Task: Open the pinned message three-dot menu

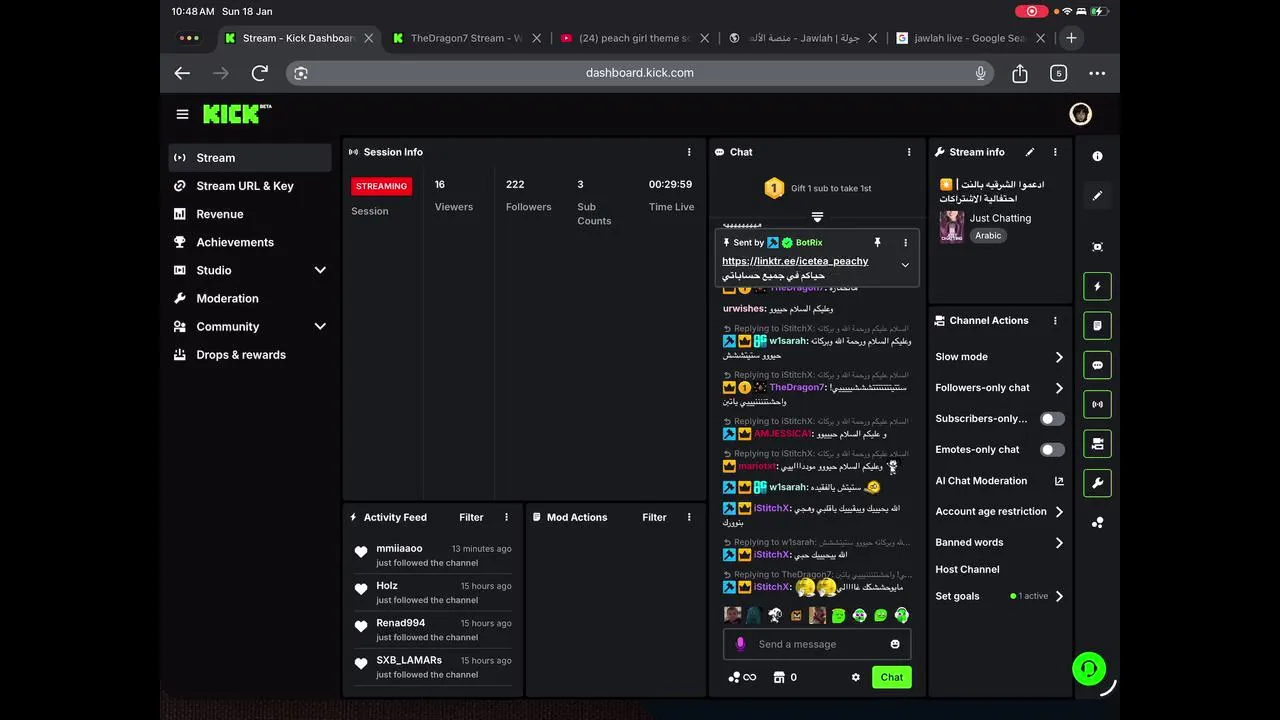Action: click(906, 242)
